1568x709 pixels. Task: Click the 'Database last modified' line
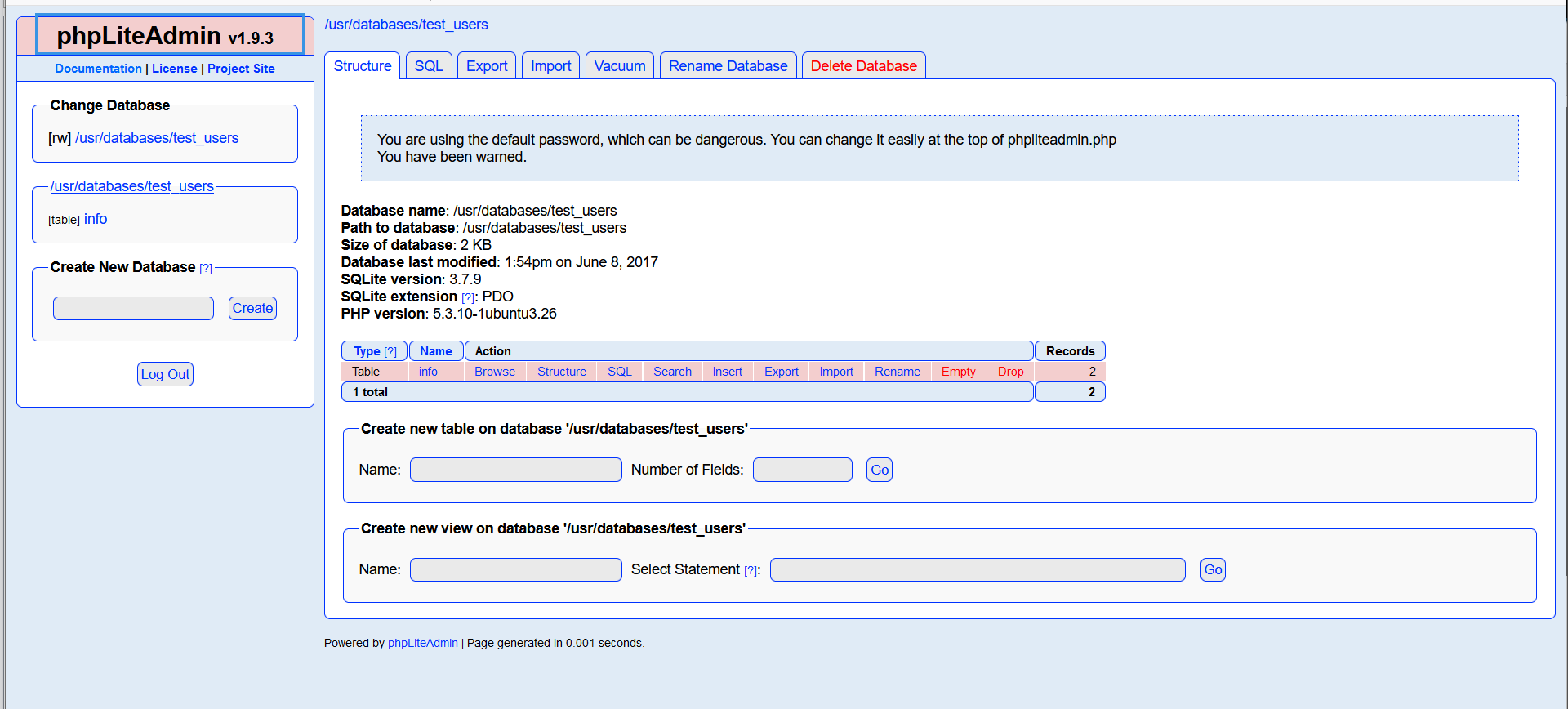(499, 262)
